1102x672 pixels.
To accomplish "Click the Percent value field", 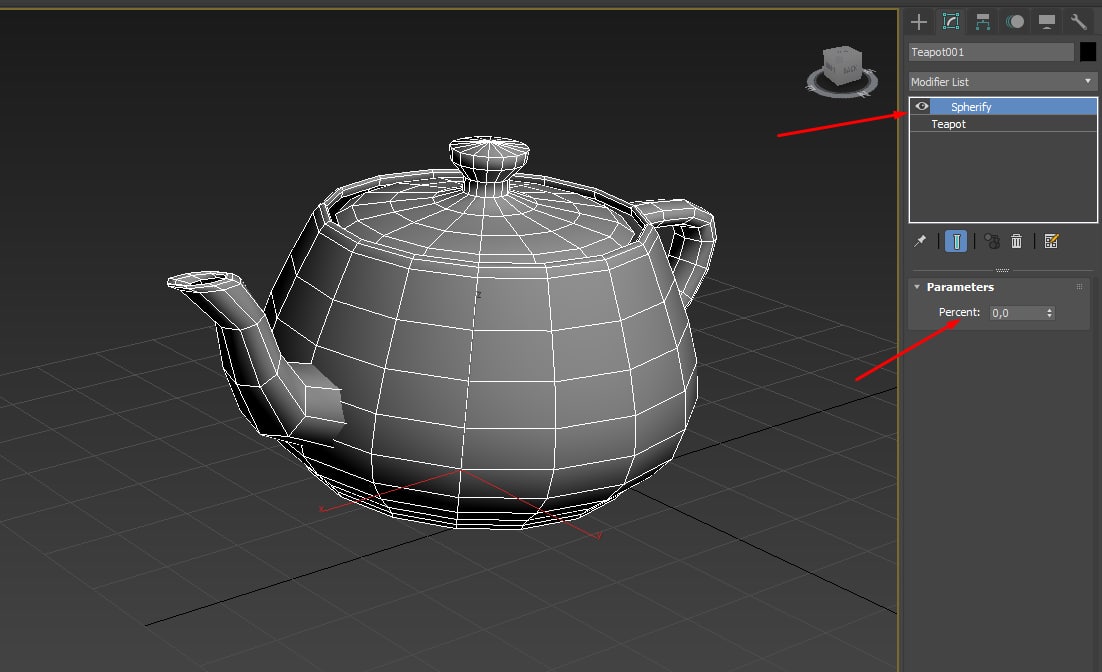I will click(1016, 313).
